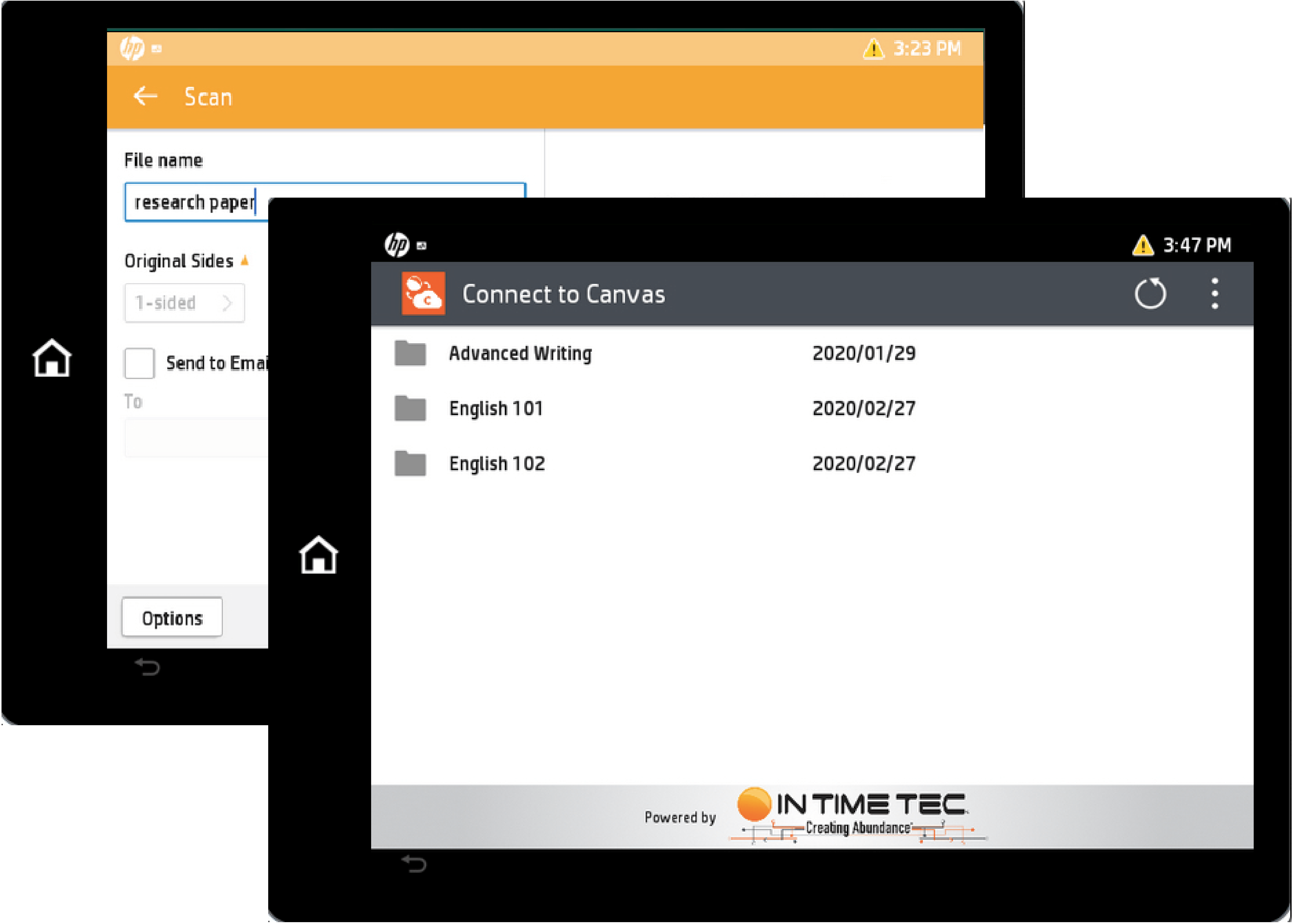
Task: Select the English 101 course name
Action: tap(496, 409)
